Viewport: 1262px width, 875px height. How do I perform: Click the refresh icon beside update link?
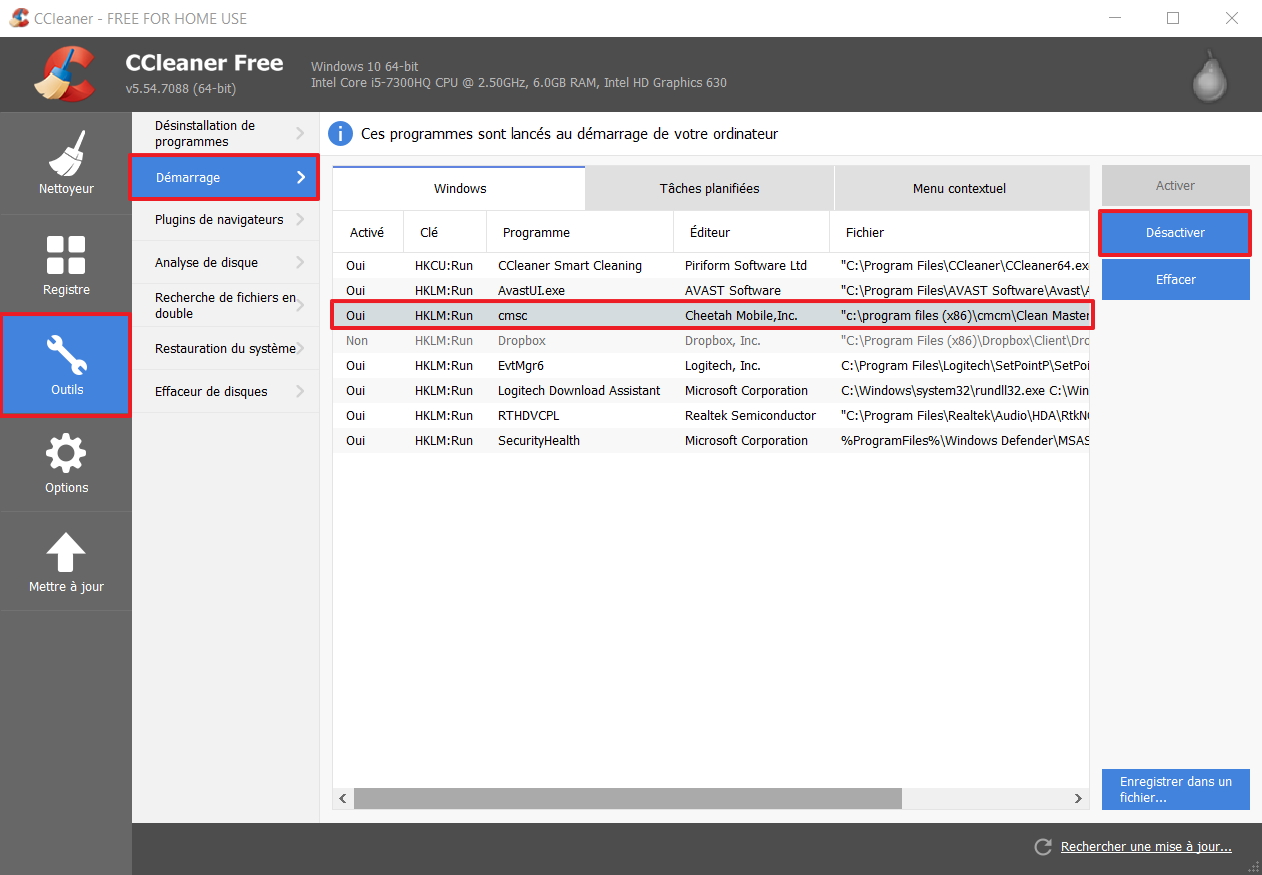pyautogui.click(x=1043, y=847)
